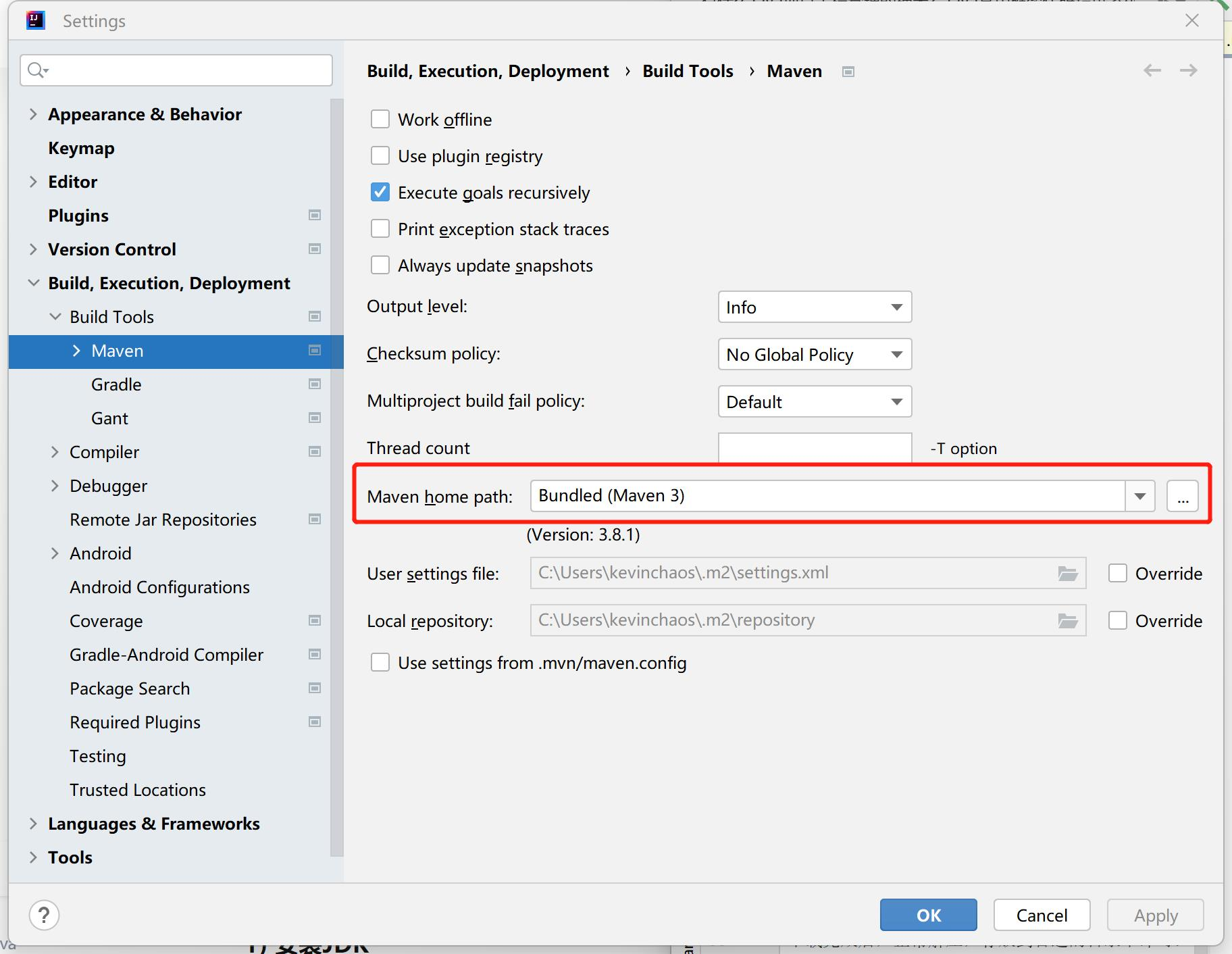Expand Languages & Frameworks section
1232x954 pixels.
(33, 824)
